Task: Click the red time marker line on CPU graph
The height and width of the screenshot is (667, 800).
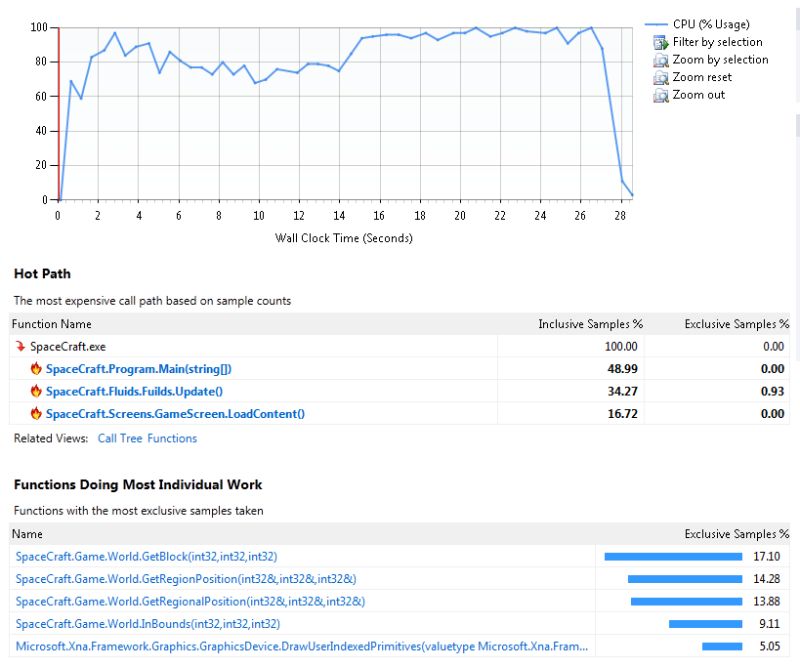Action: click(x=59, y=113)
